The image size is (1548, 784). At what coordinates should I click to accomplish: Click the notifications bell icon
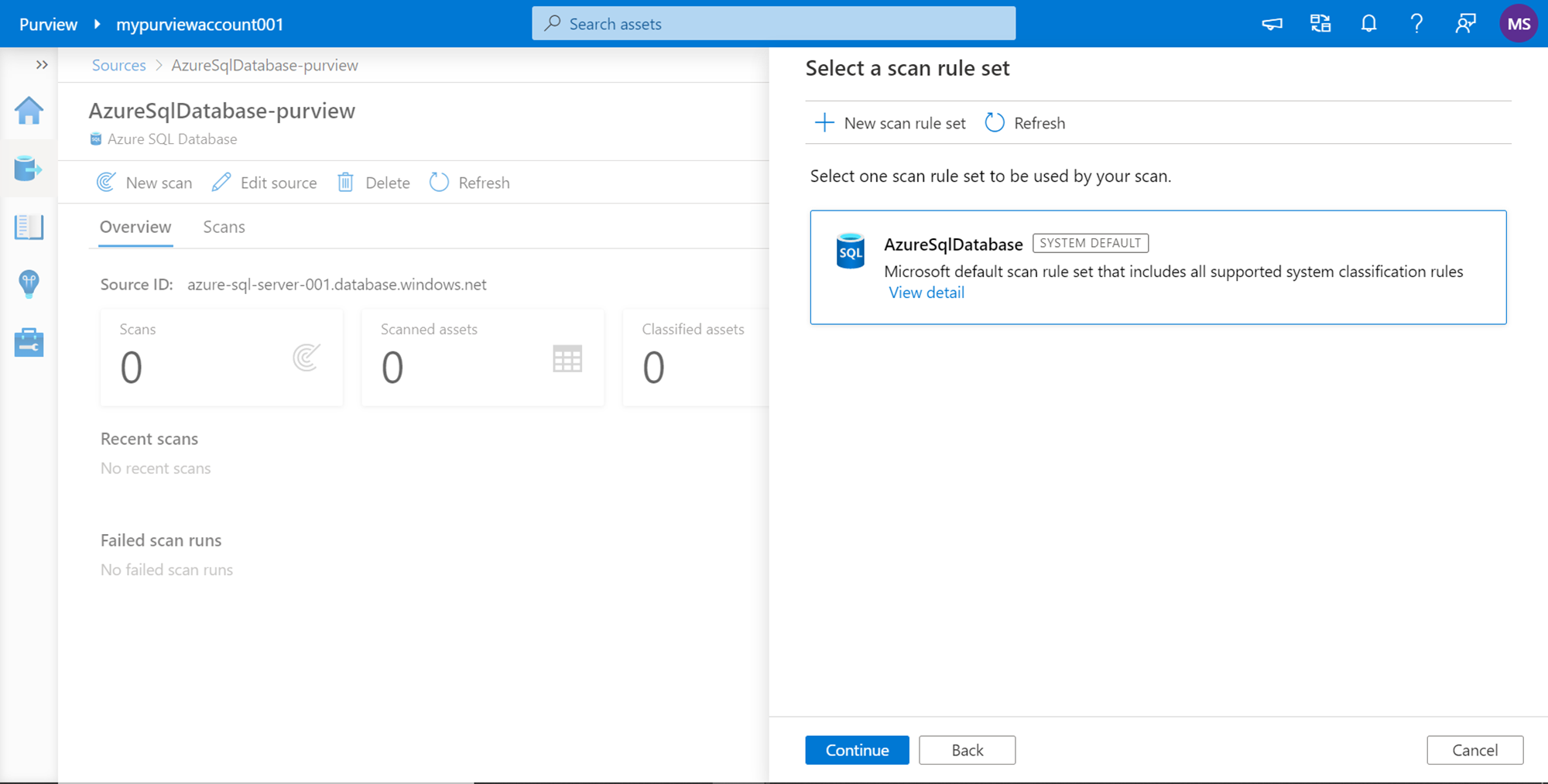[x=1368, y=24]
